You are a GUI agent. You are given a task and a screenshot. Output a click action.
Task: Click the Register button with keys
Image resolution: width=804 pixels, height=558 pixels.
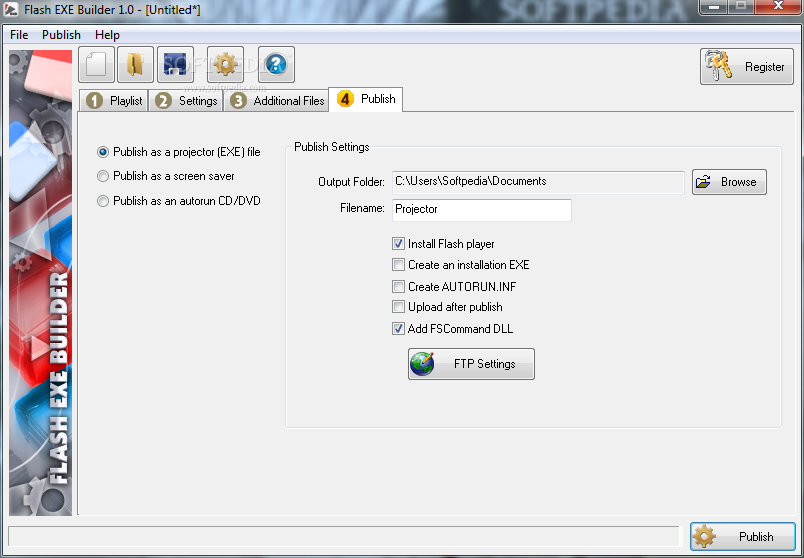tap(747, 67)
